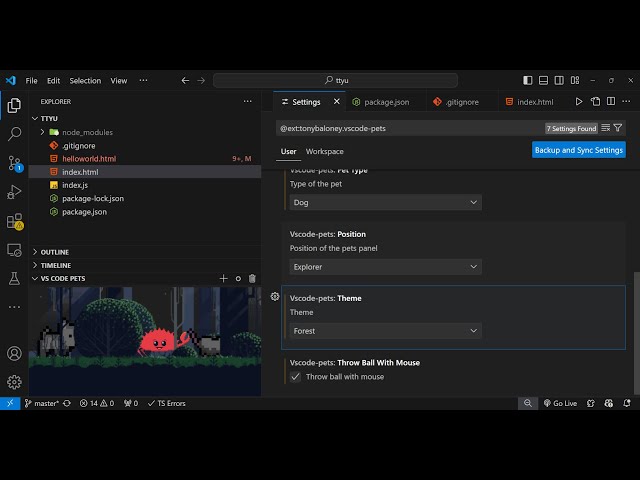Remove pets using the trash icon
Screen dimensions: 640x480
click(252, 278)
